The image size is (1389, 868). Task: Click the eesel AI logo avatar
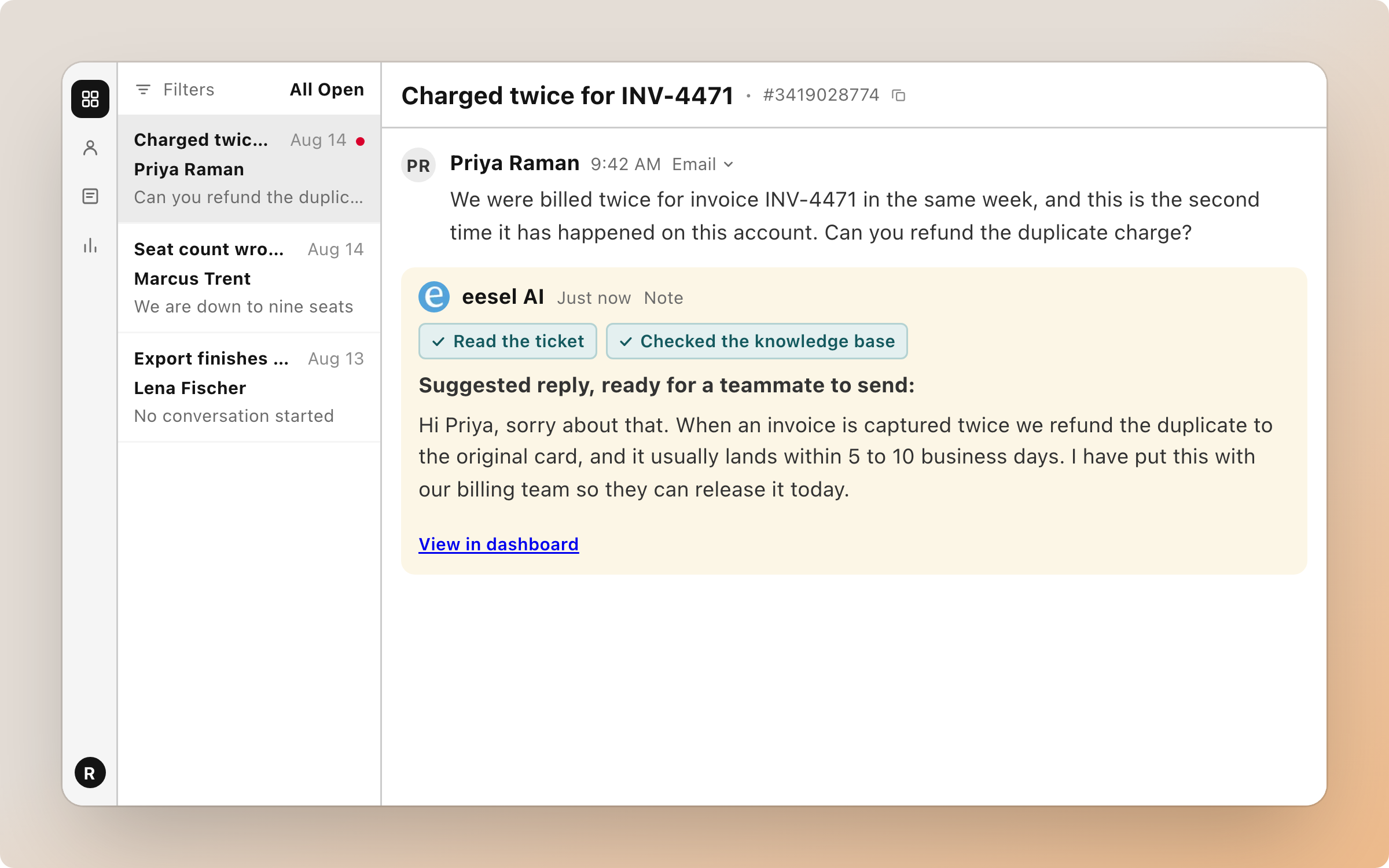click(x=434, y=297)
